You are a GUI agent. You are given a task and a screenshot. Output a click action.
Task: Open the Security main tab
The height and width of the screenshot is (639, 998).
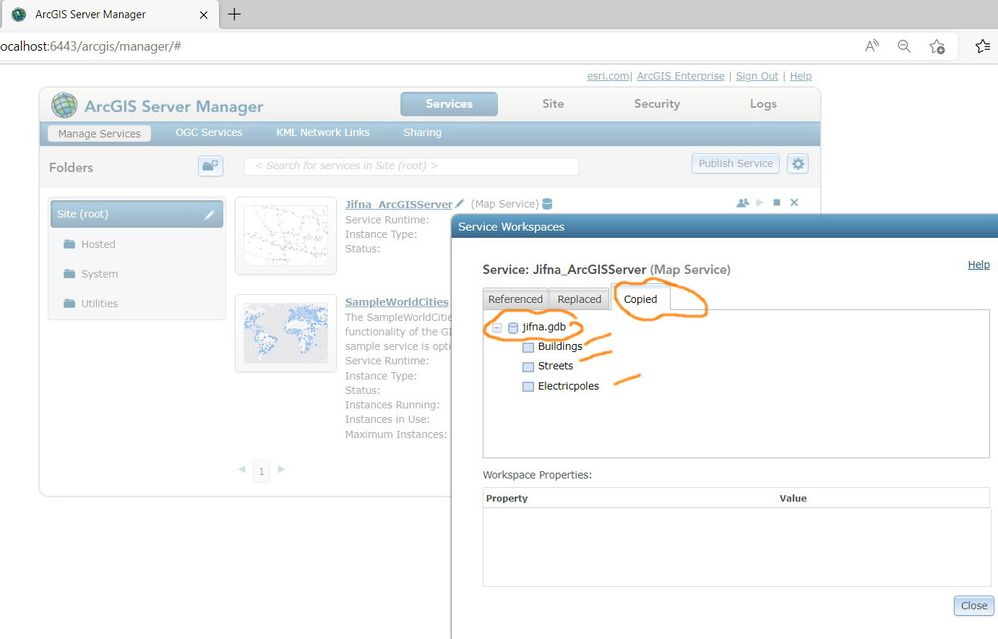tap(657, 104)
